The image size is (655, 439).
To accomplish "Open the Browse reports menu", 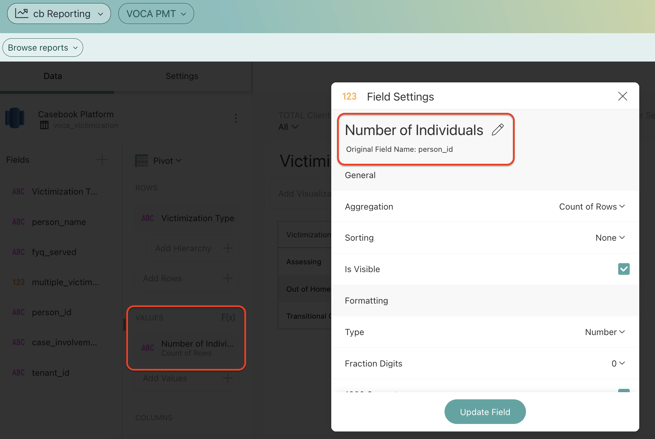I will (x=43, y=48).
